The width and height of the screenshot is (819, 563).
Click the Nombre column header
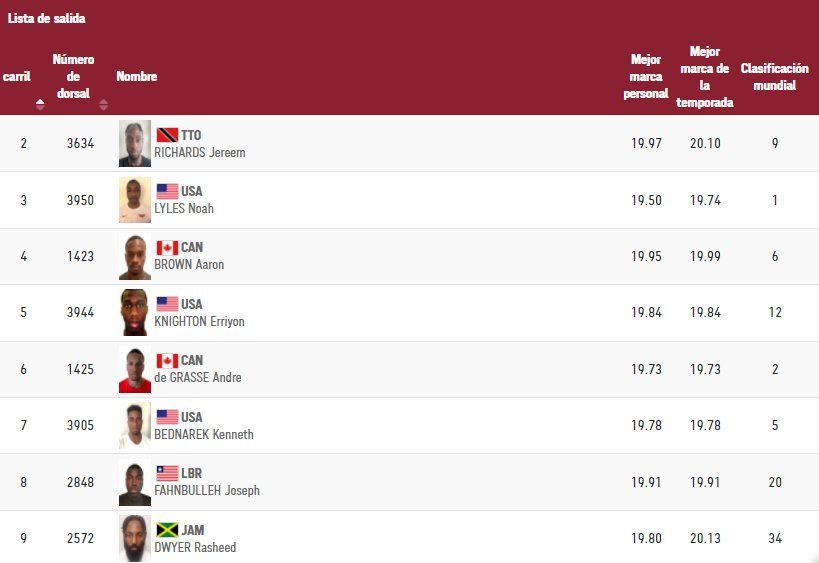point(137,77)
